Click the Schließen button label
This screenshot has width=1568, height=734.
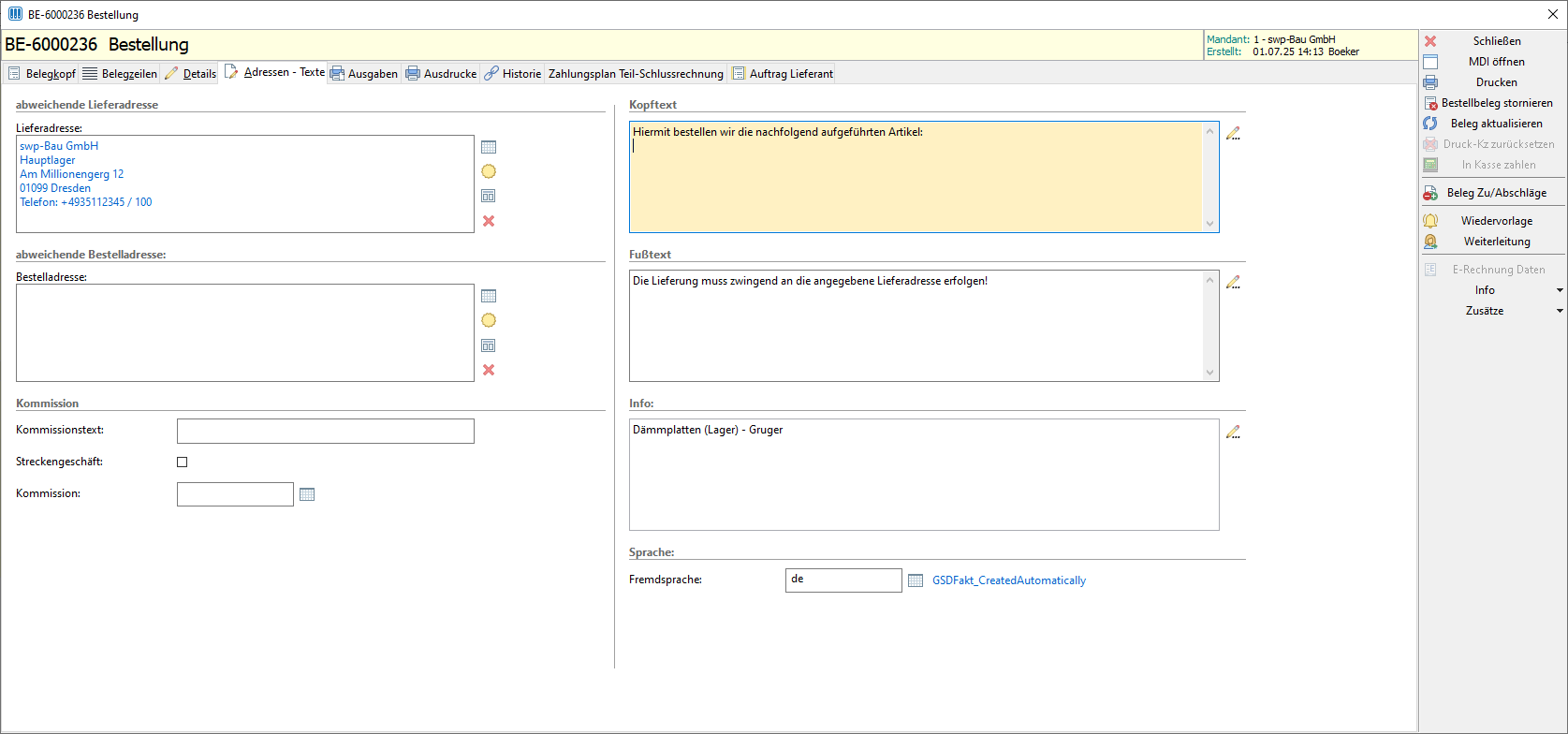coord(1497,41)
